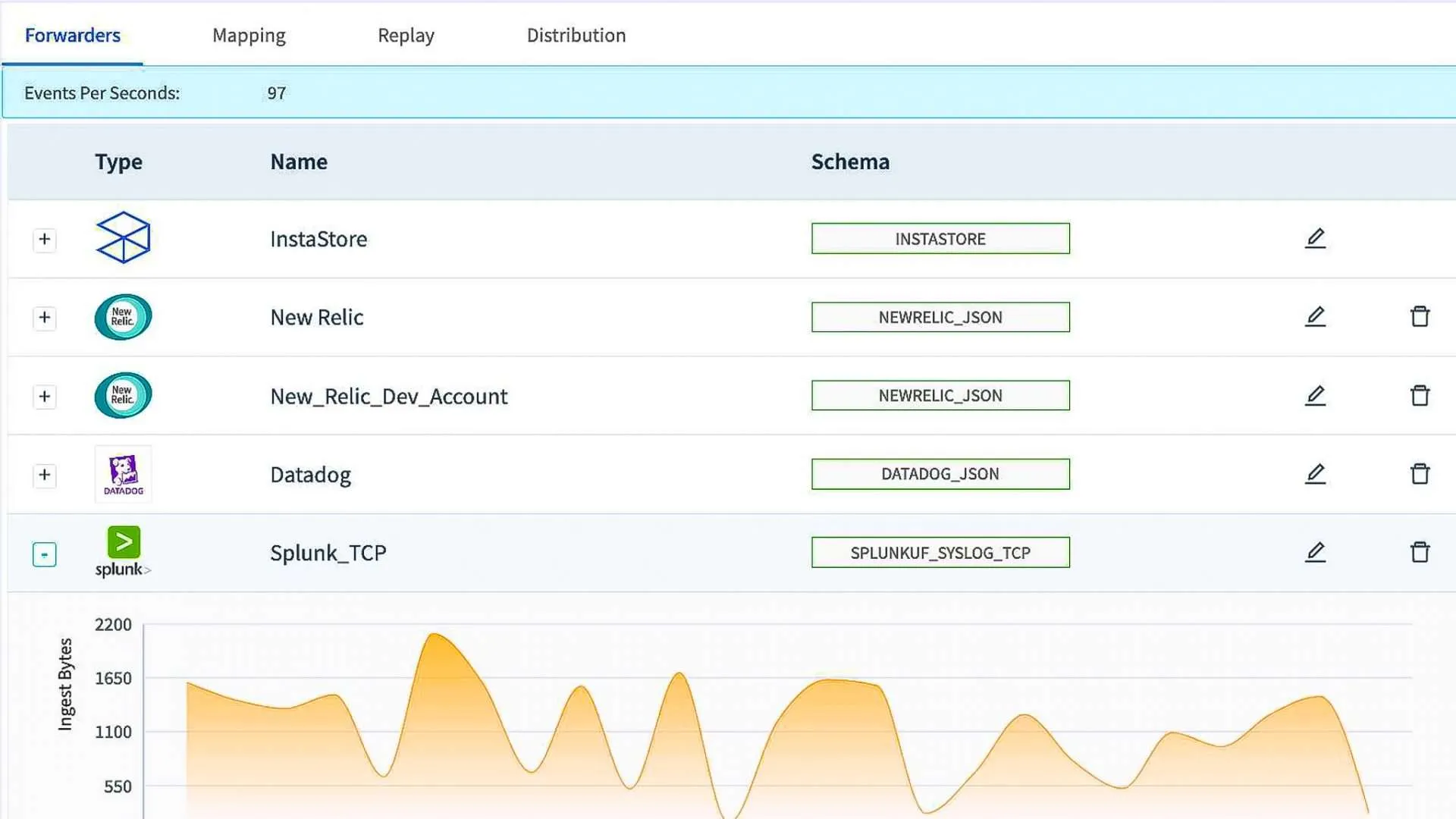Click the Schema column header

(x=850, y=162)
